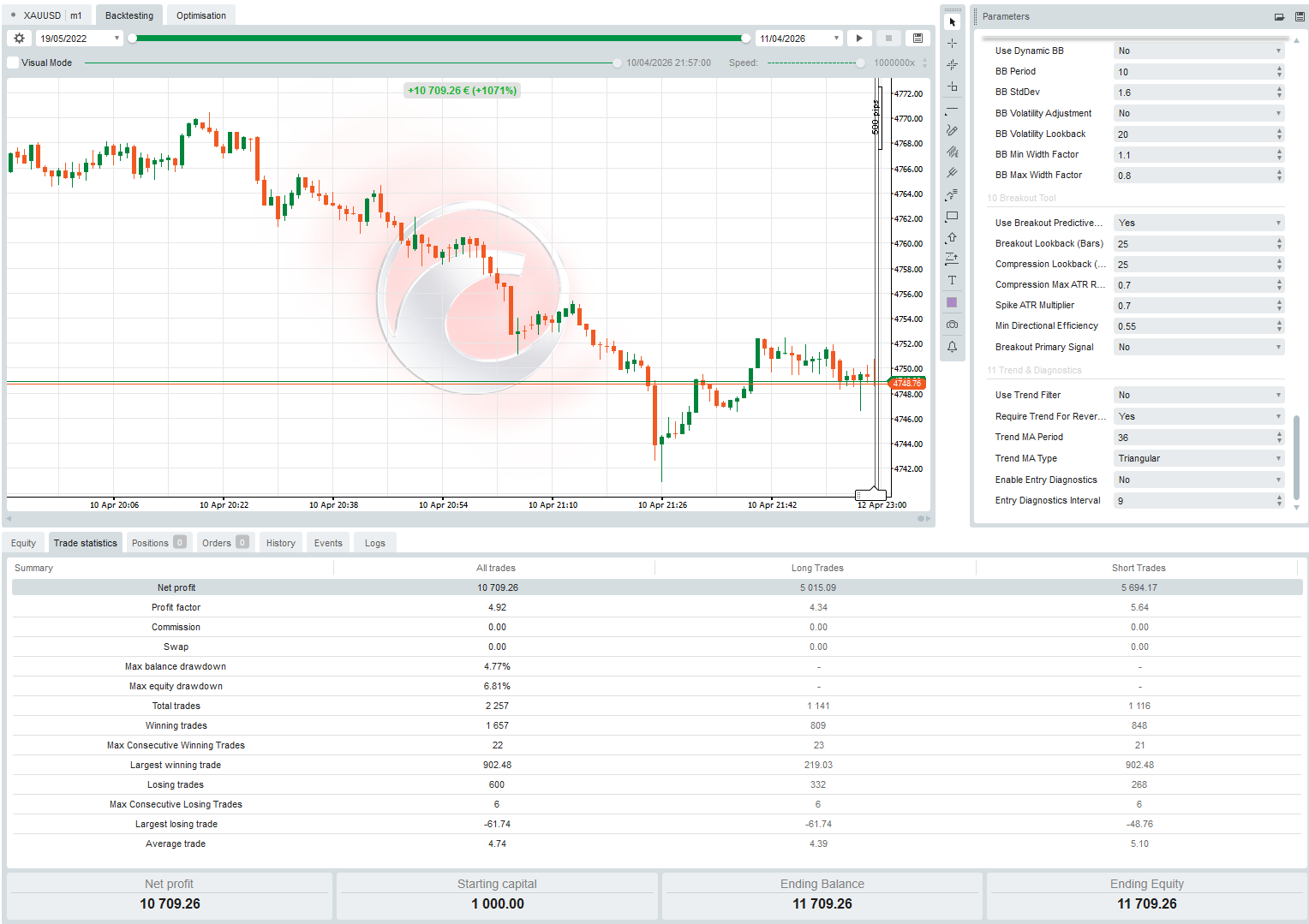Viewport: 1309px width, 924px height.
Task: Select the pointer/cursor tool
Action: [952, 21]
